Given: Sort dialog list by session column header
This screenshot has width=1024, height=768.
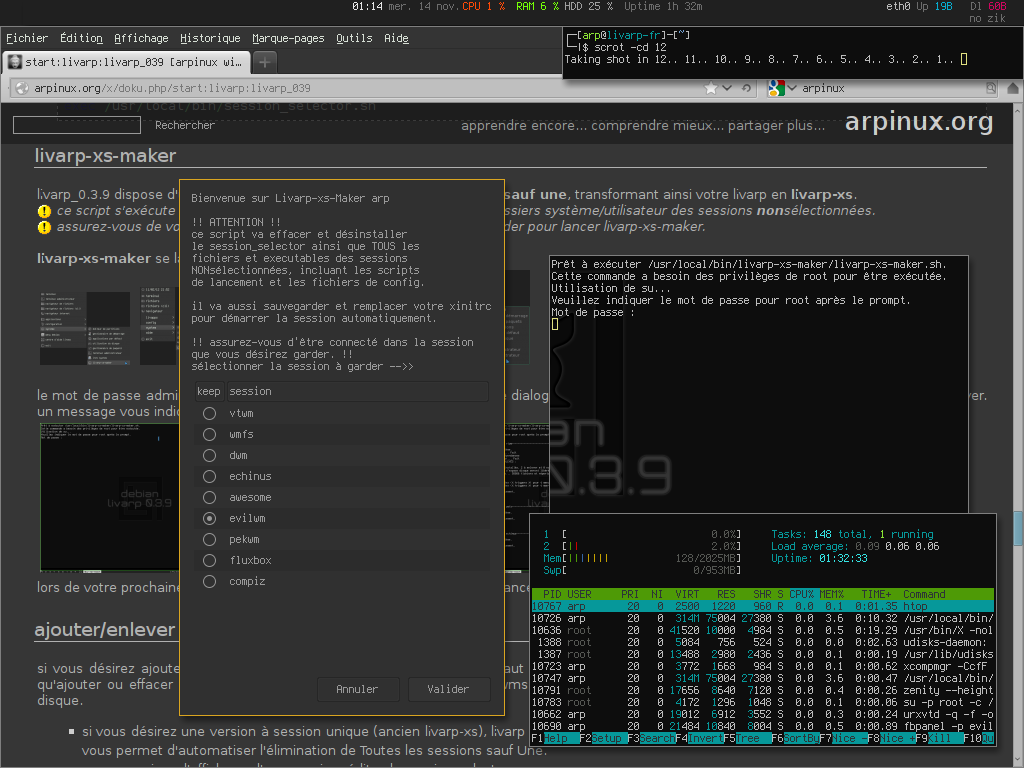Looking at the screenshot, I should tap(358, 391).
